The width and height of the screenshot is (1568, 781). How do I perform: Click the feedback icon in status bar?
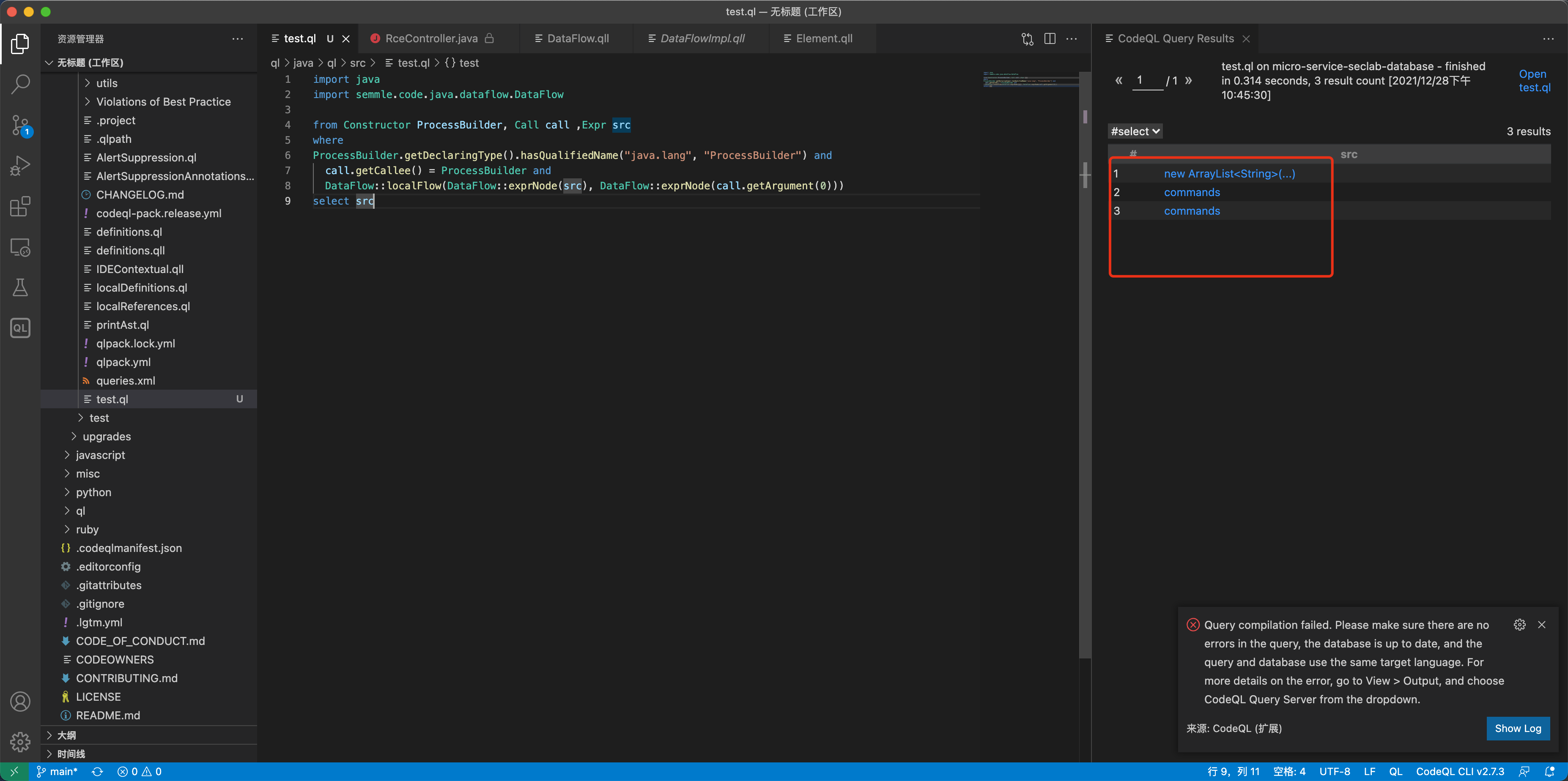click(x=1524, y=771)
